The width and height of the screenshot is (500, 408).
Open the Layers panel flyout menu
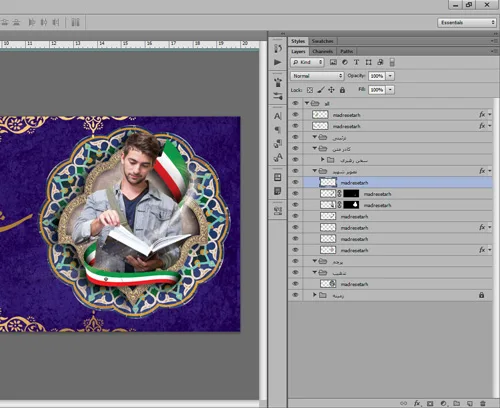pos(494,51)
